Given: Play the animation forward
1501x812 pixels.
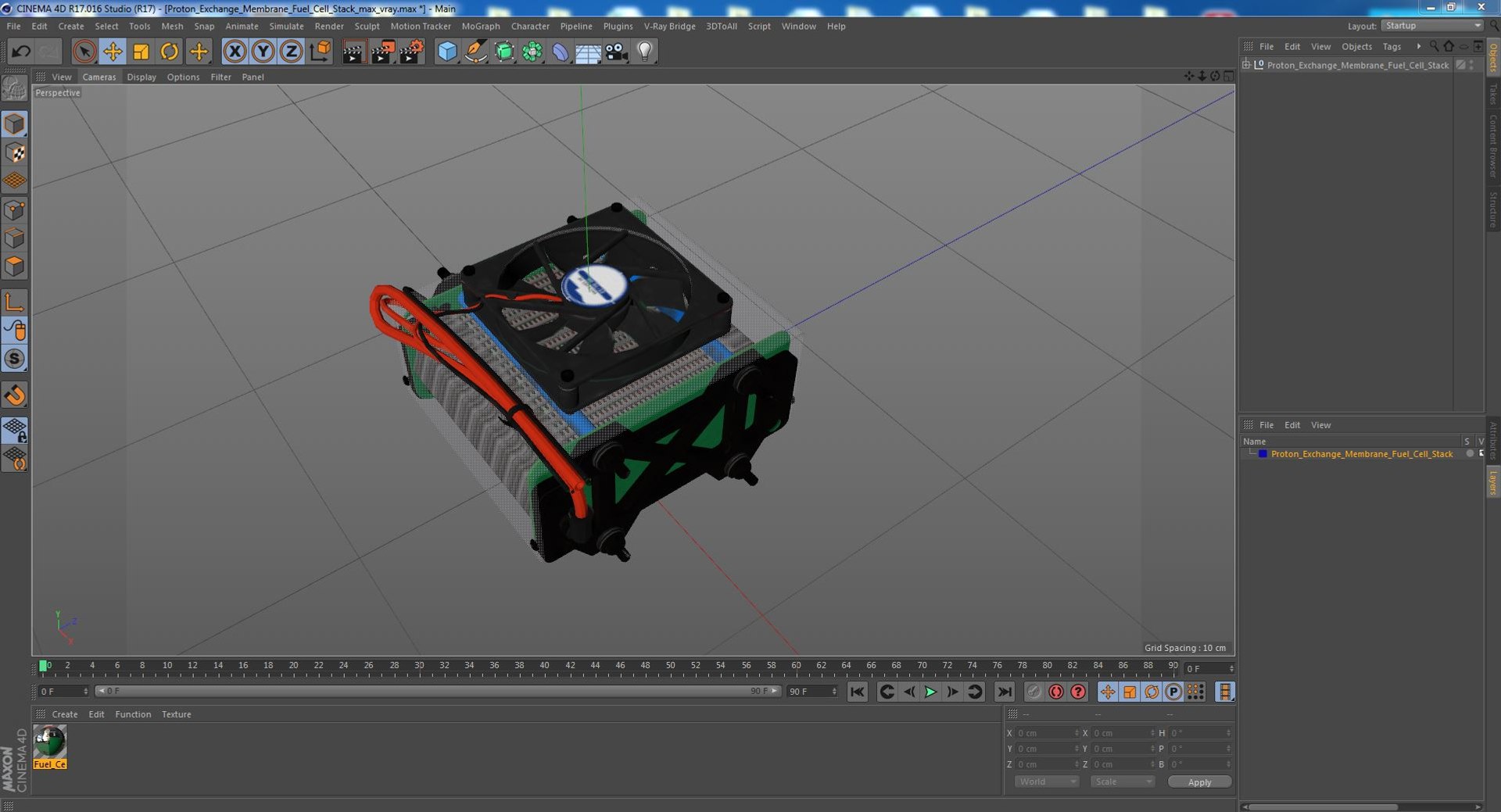Looking at the screenshot, I should (x=930, y=692).
